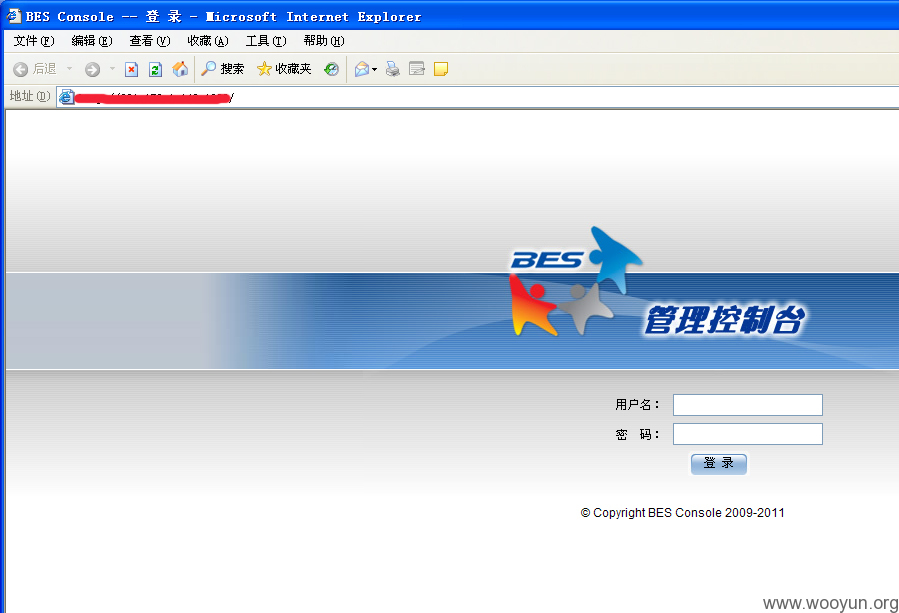The width and height of the screenshot is (899, 613).
Task: Open the 文件(F) File menu
Action: pyautogui.click(x=34, y=41)
